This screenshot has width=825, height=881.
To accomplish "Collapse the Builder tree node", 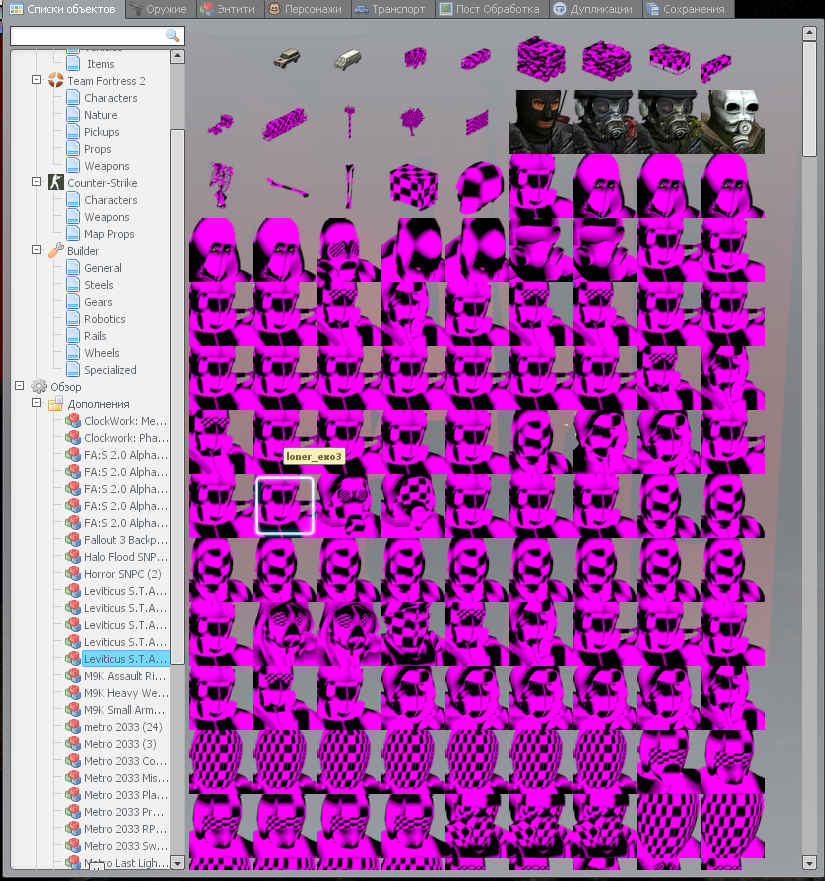I will point(37,250).
